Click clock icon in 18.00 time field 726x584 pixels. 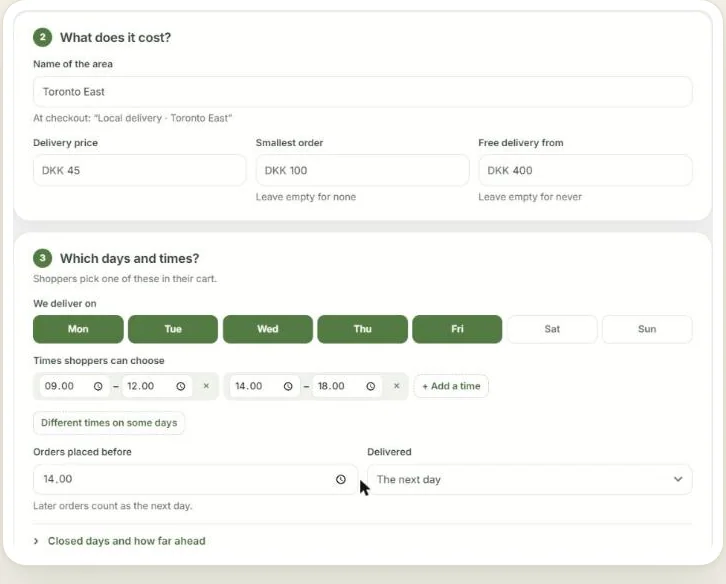370,386
